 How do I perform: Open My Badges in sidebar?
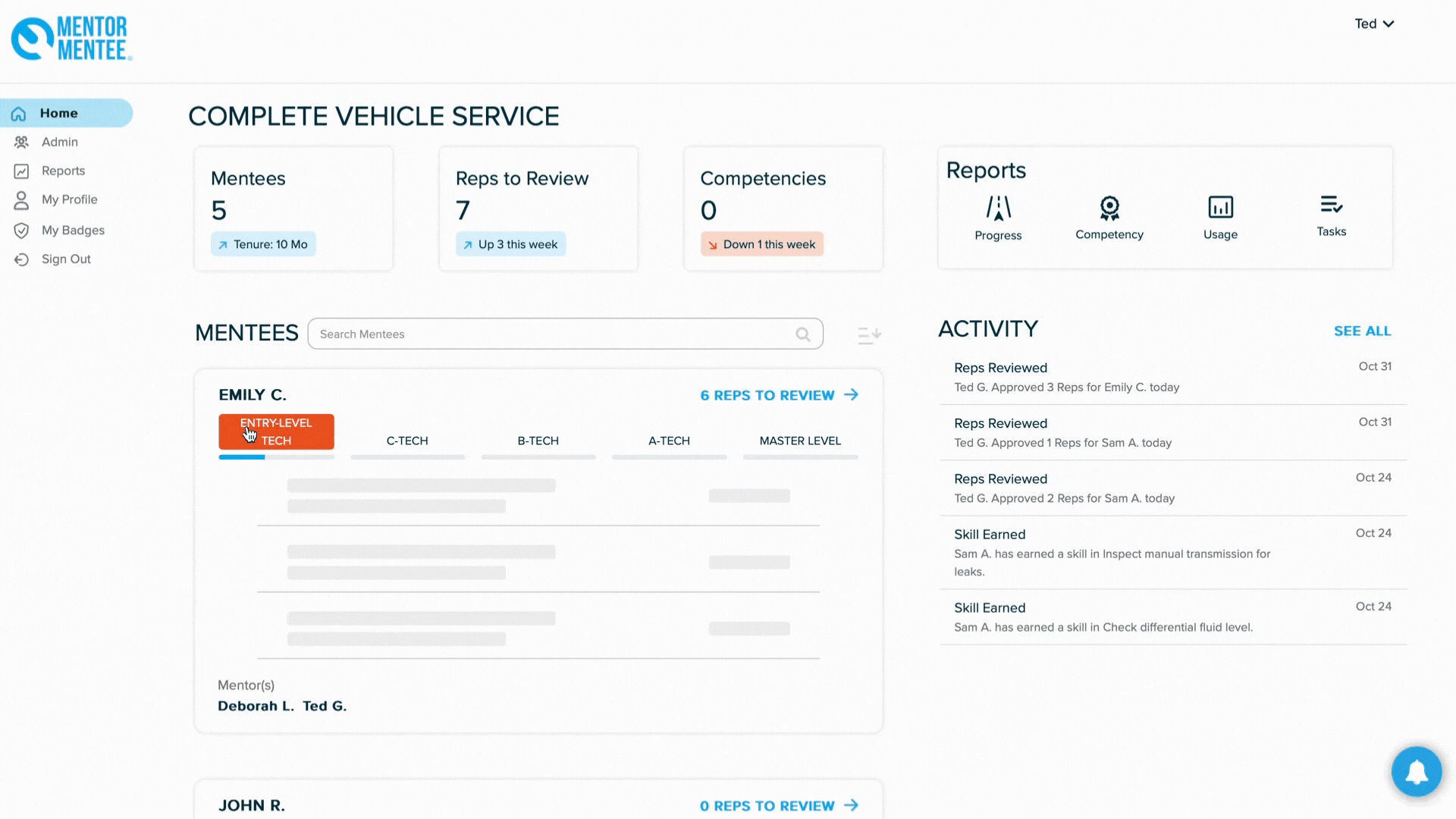[73, 231]
